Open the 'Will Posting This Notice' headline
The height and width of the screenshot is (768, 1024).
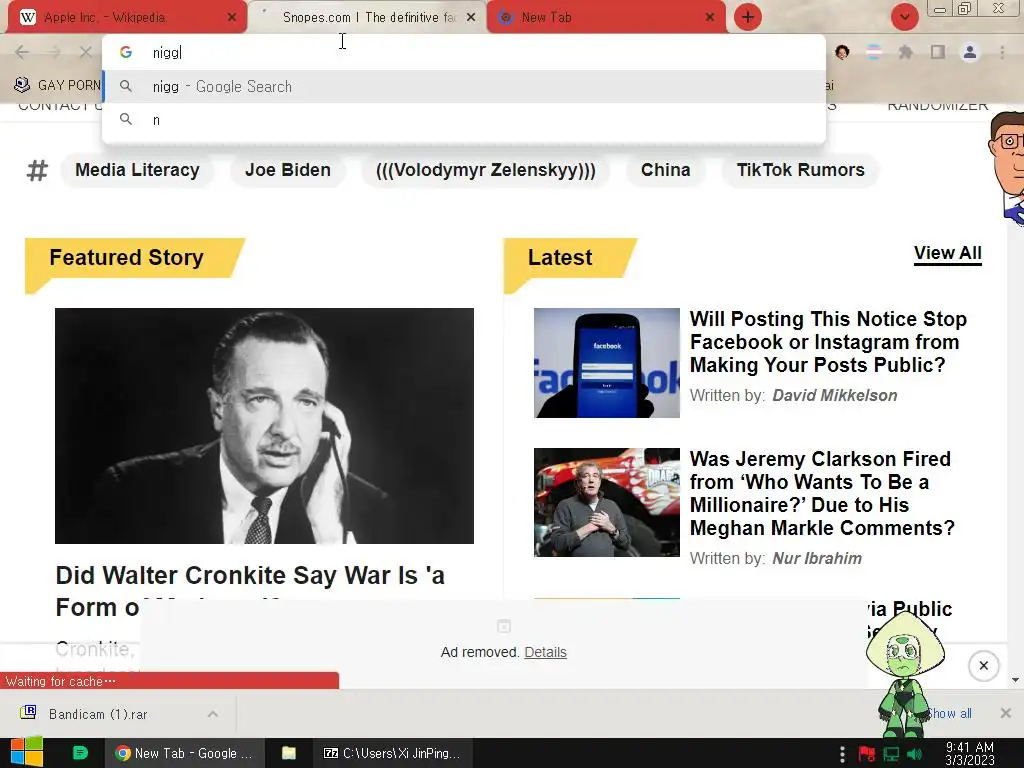[828, 342]
